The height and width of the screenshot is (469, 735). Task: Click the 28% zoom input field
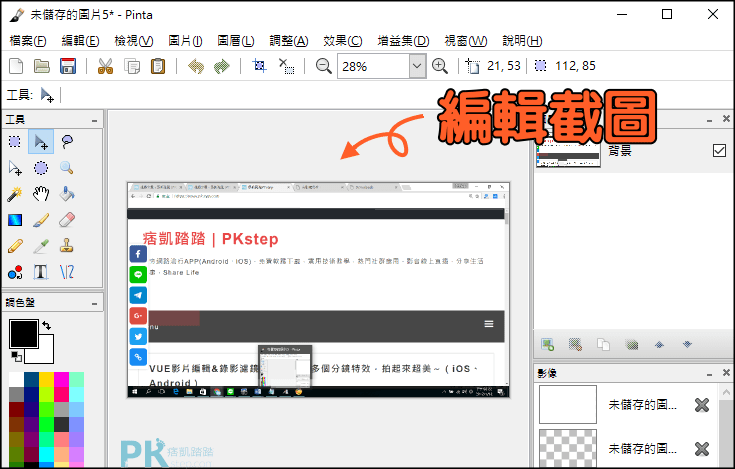(x=374, y=66)
